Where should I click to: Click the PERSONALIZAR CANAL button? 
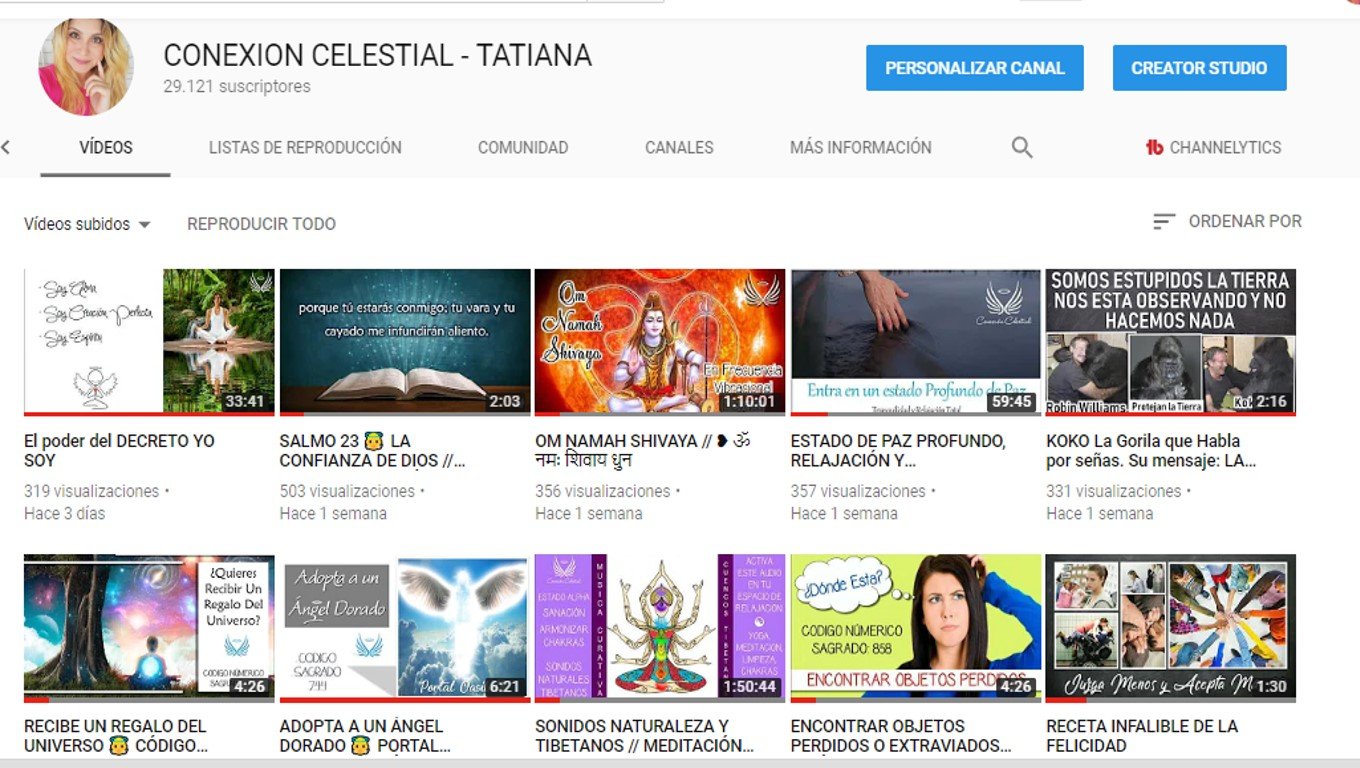pyautogui.click(x=975, y=68)
